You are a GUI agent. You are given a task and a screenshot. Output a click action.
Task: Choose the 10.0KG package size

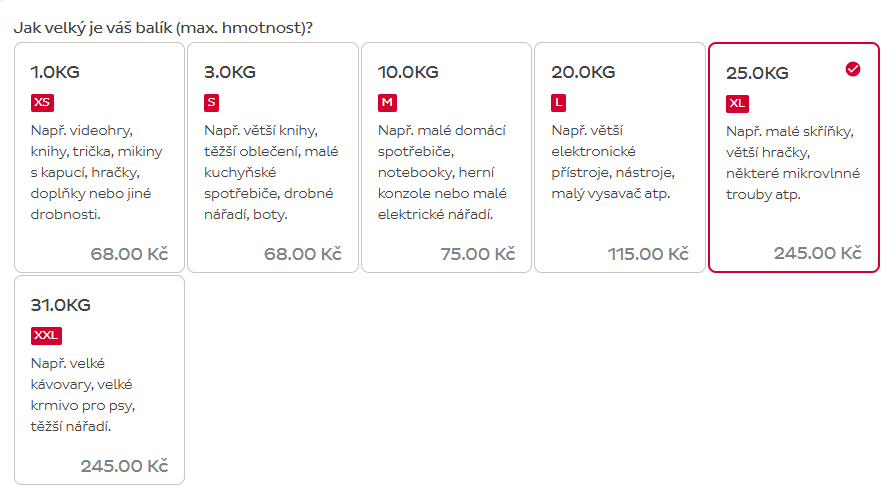pyautogui.click(x=446, y=157)
